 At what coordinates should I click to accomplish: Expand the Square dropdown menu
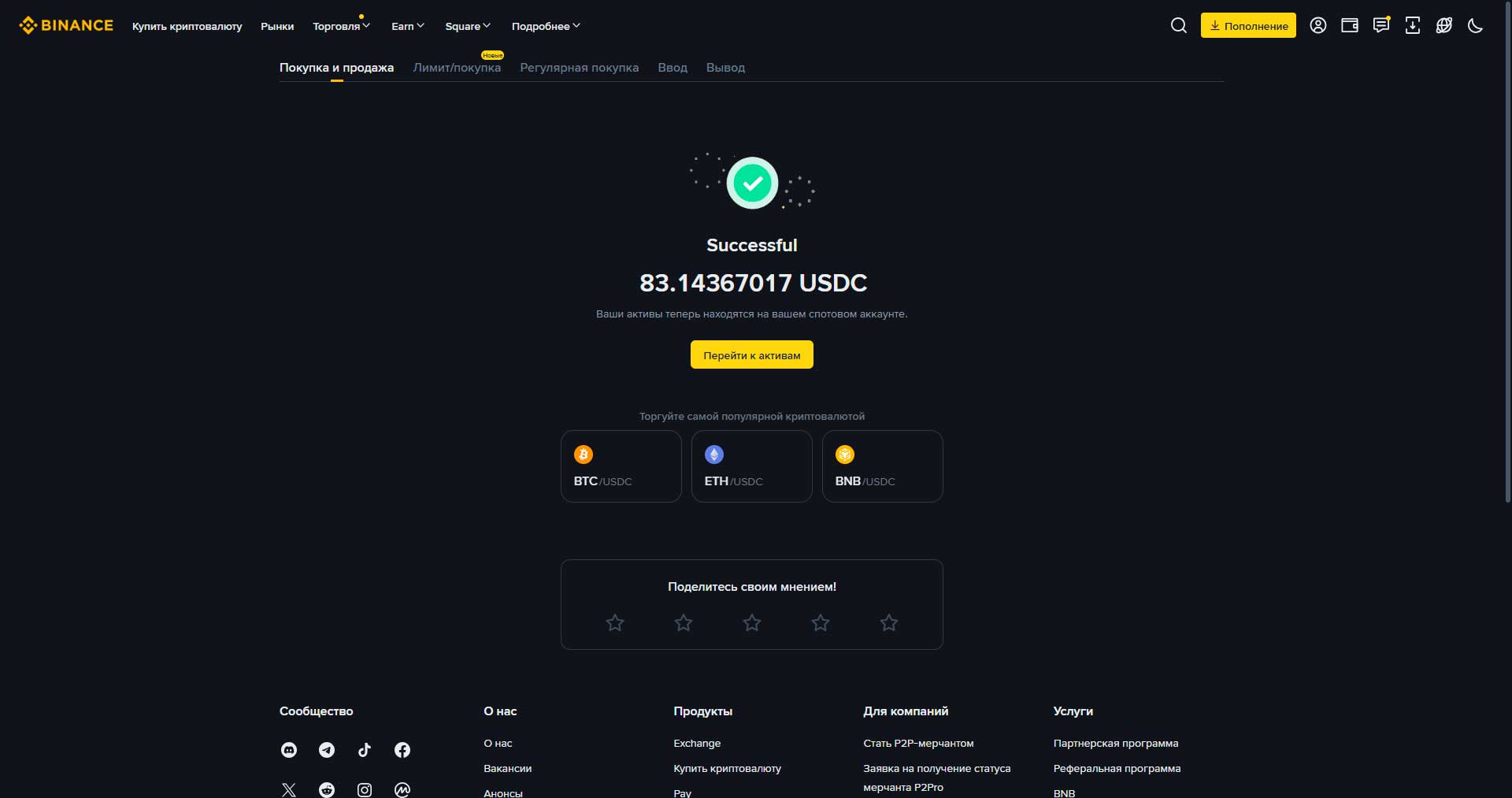468,26
